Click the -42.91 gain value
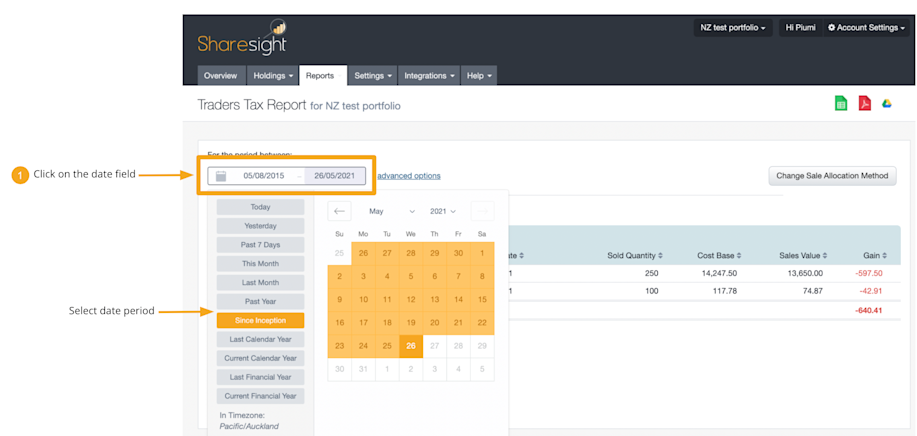 point(870,290)
